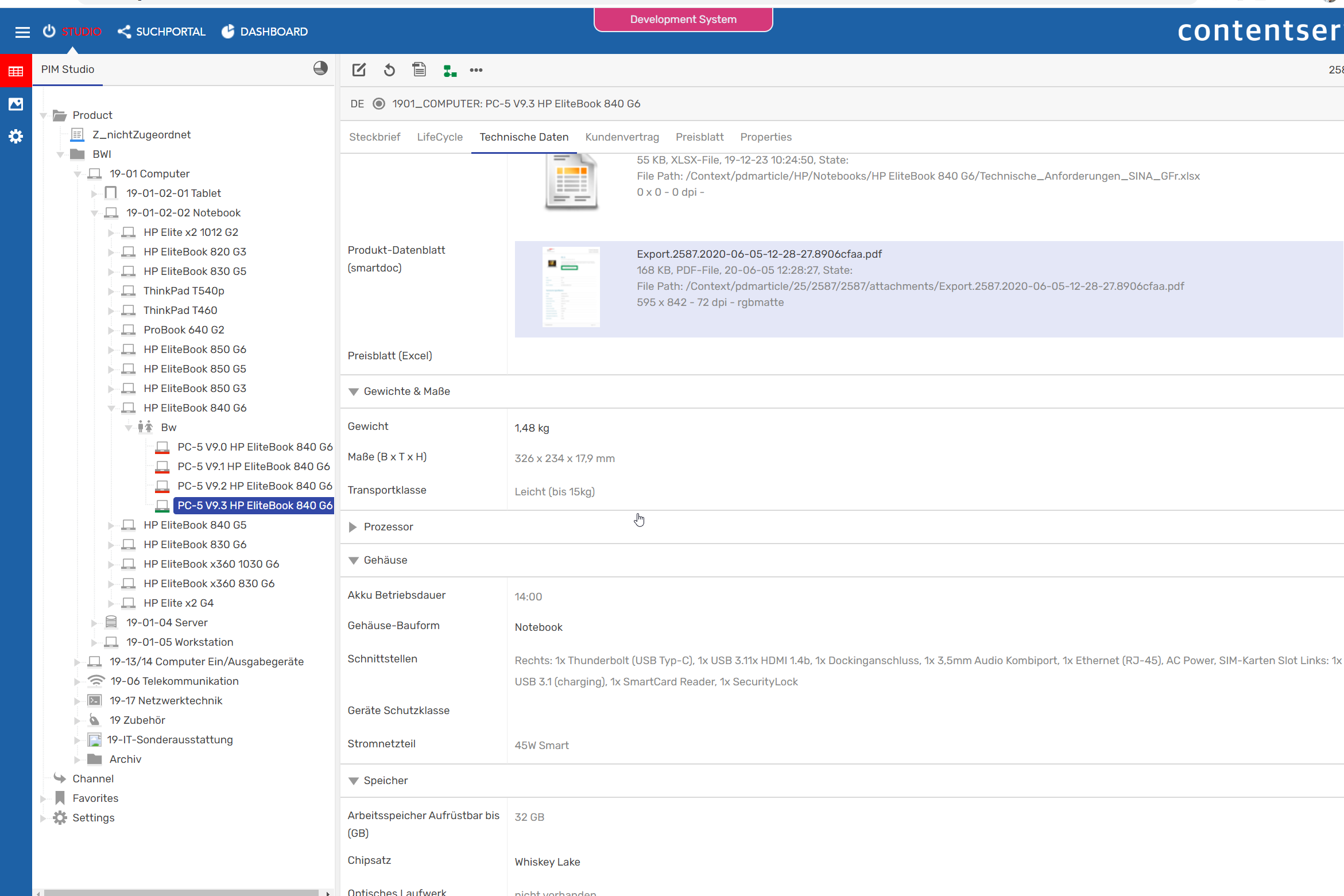The height and width of the screenshot is (896, 1344).
Task: Open the DASHBOARD view
Action: click(x=265, y=32)
